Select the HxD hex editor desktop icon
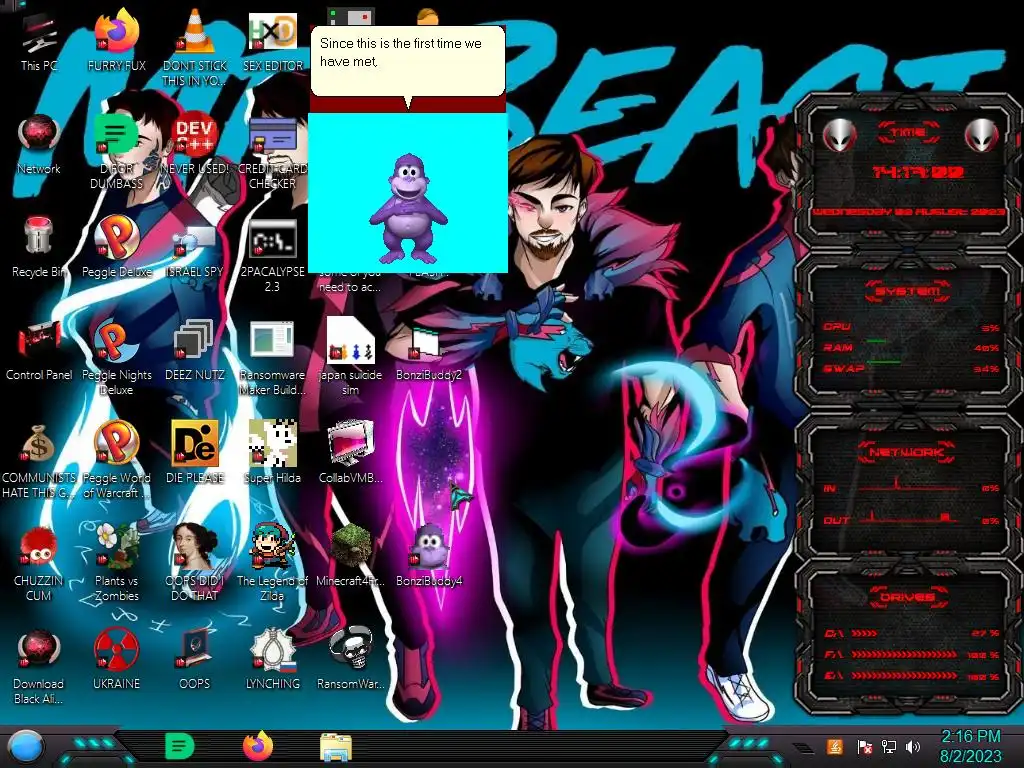This screenshot has width=1024, height=768. [272, 39]
